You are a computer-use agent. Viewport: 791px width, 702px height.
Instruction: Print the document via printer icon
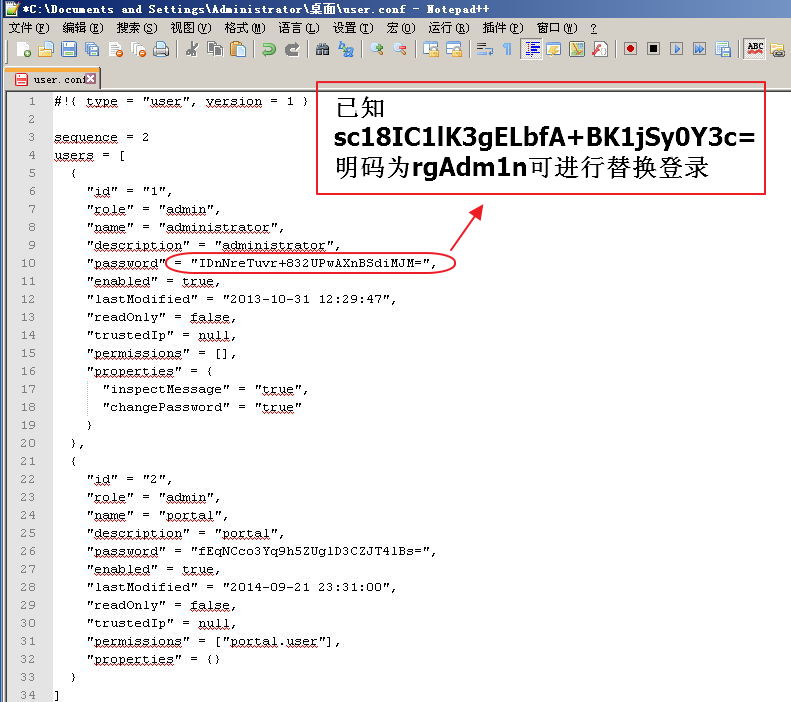pos(161,49)
